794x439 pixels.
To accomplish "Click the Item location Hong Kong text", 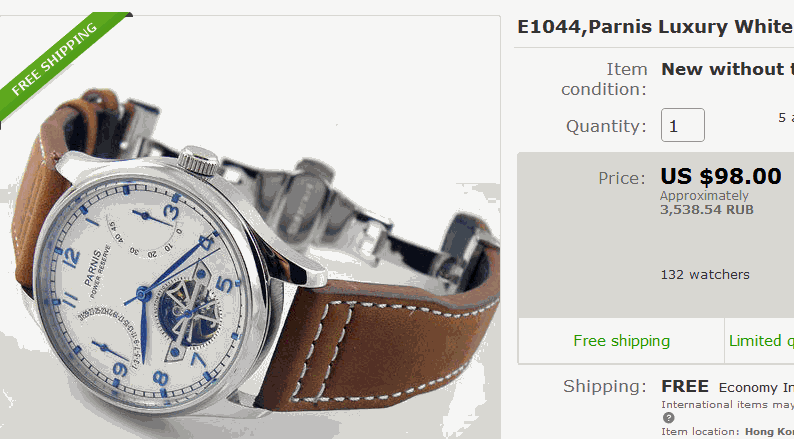I will (x=727, y=432).
